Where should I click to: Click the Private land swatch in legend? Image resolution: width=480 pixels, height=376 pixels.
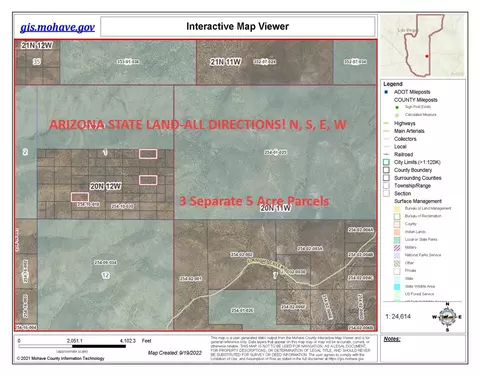point(397,271)
